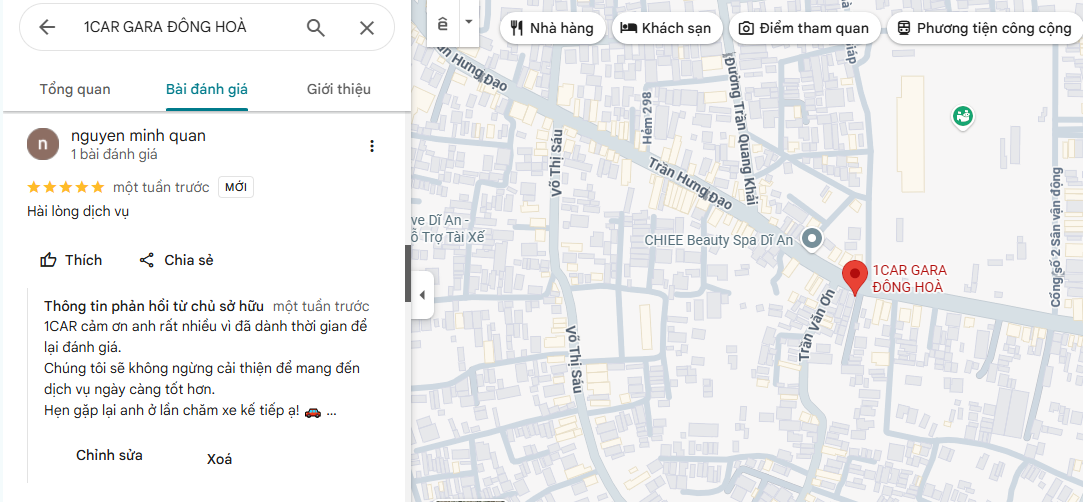
Task: Click the 'Hài lòng dịch vụ' review text
Action: [78, 212]
